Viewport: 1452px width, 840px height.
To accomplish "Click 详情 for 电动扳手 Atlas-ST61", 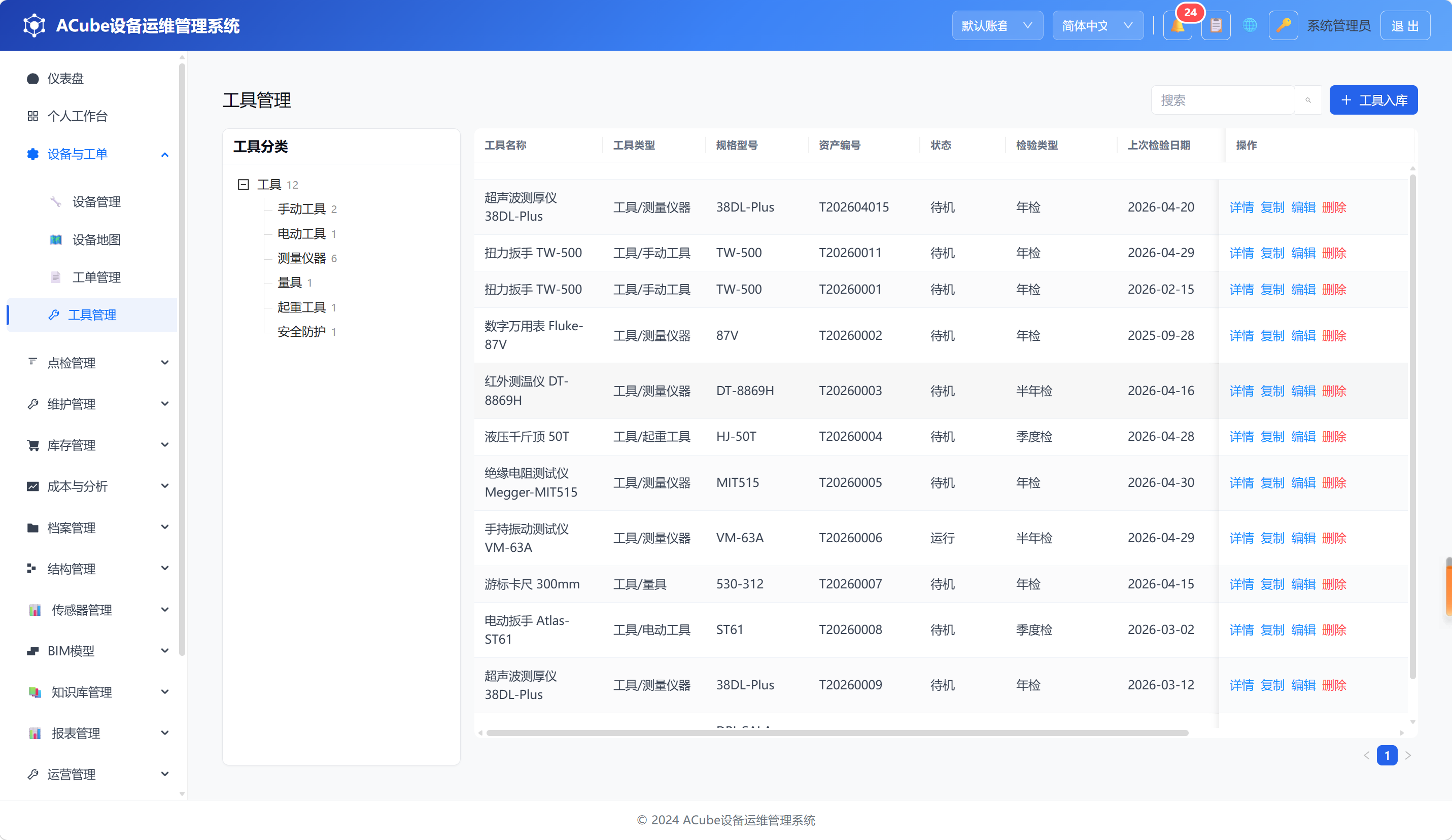I will coord(1241,629).
